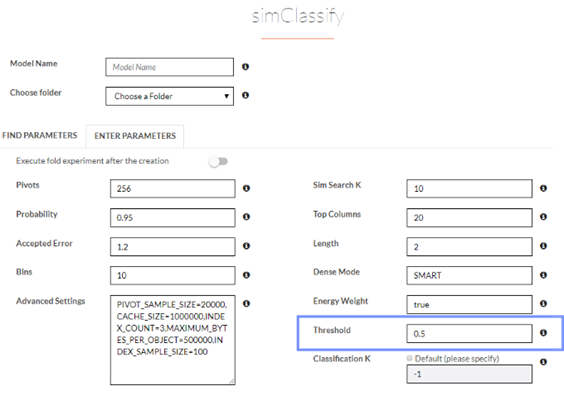Click the Advanced Settings textarea resize handle

pyautogui.click(x=232, y=381)
